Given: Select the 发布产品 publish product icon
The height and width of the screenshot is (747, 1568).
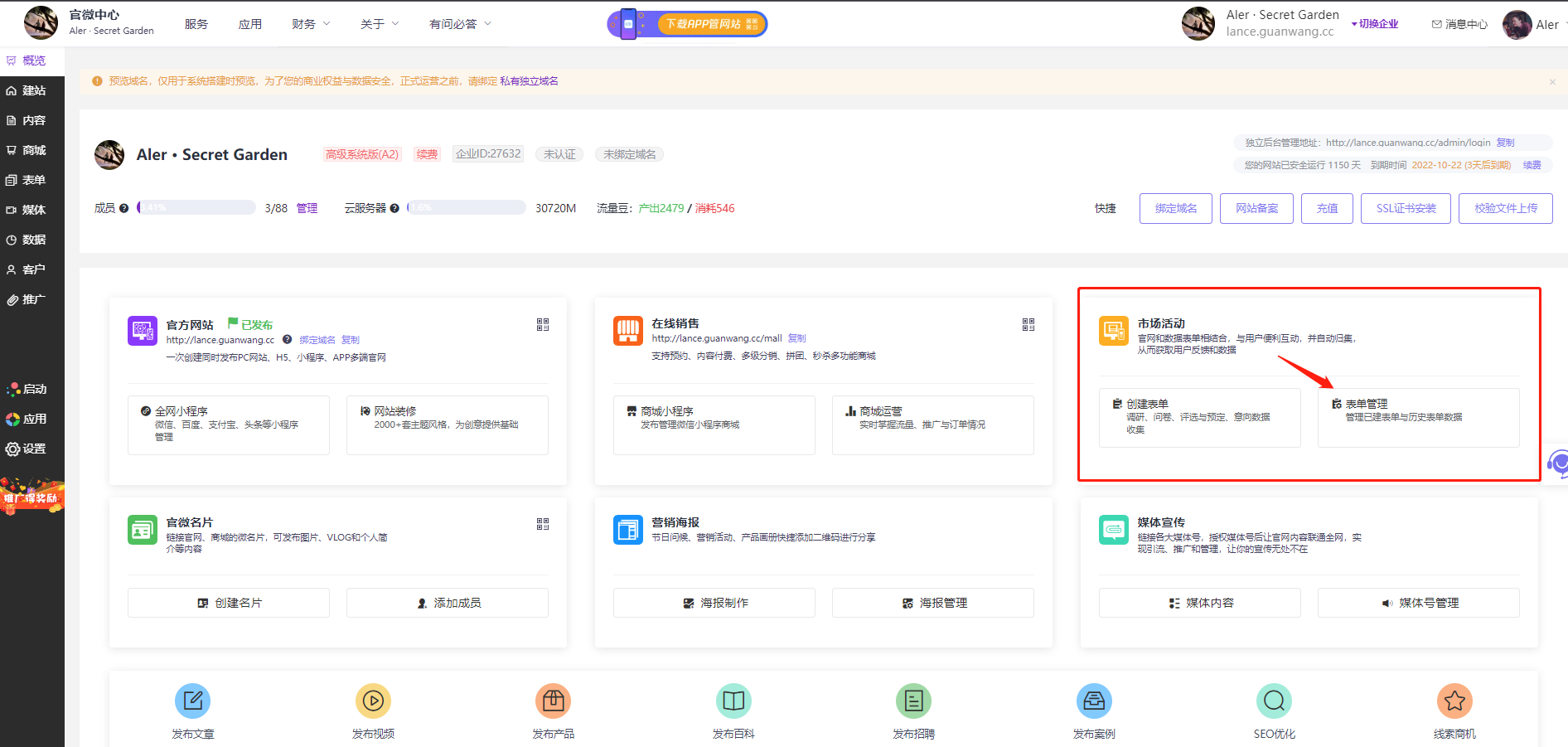Looking at the screenshot, I should (x=553, y=701).
